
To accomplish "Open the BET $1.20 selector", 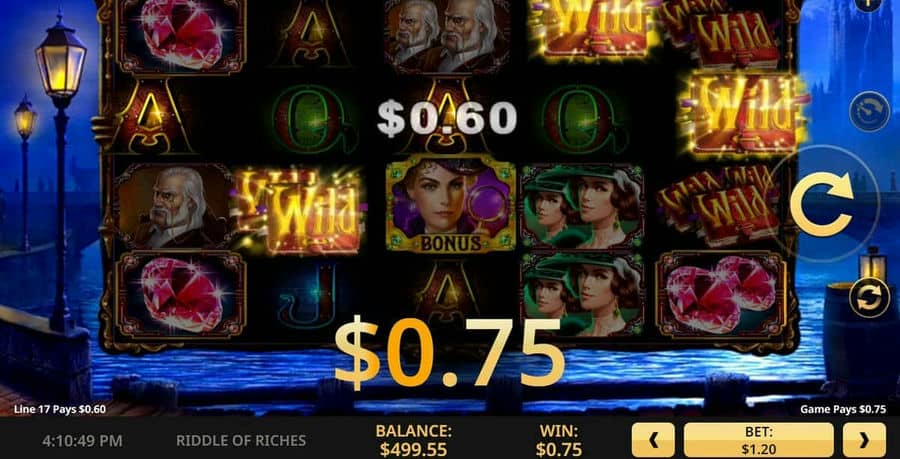I will pyautogui.click(x=758, y=440).
